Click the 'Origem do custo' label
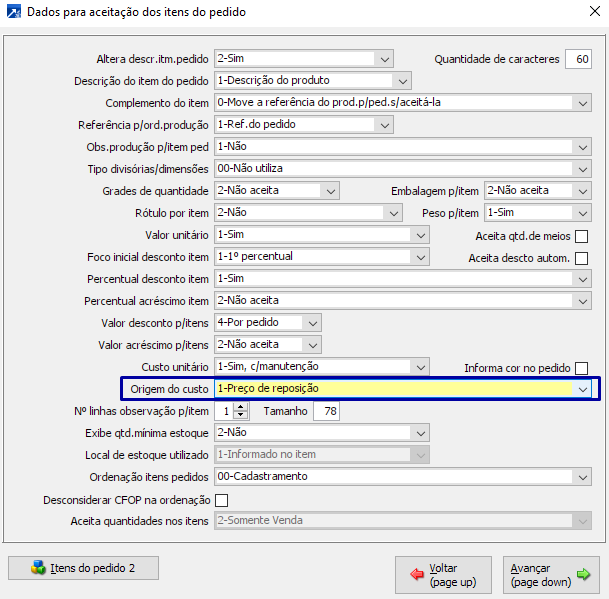 (x=169, y=389)
